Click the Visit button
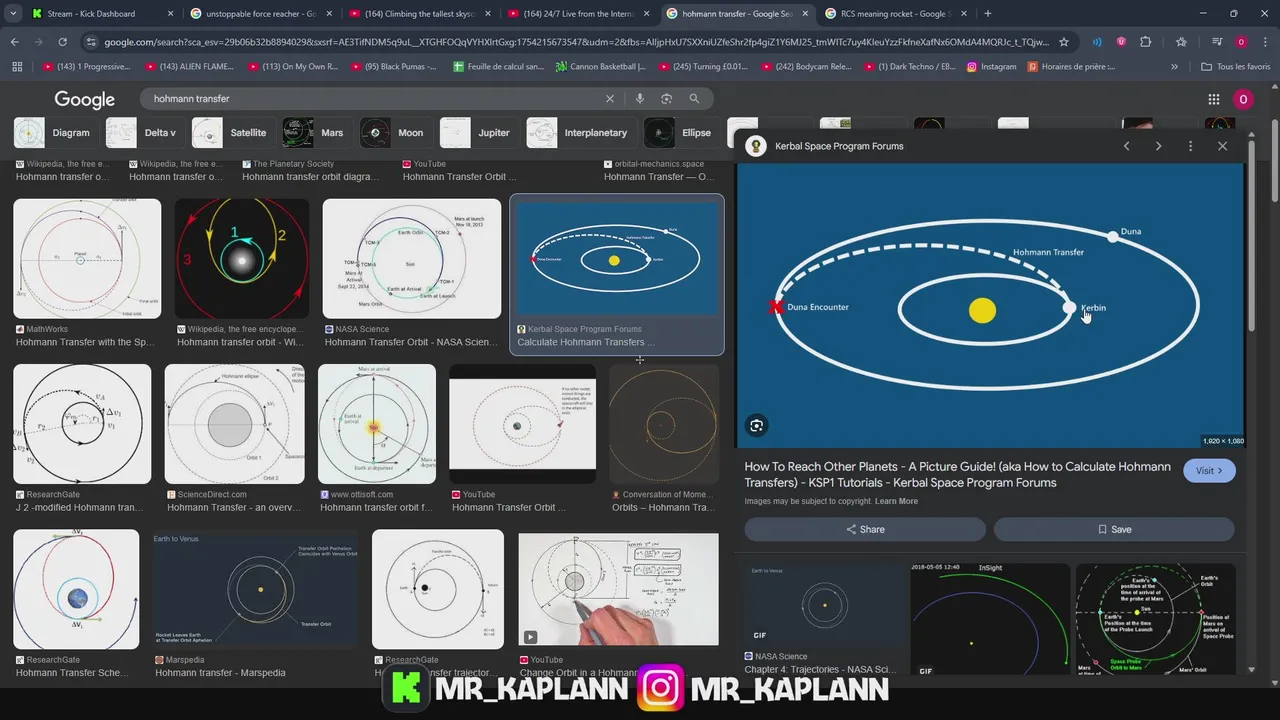 click(x=1209, y=471)
